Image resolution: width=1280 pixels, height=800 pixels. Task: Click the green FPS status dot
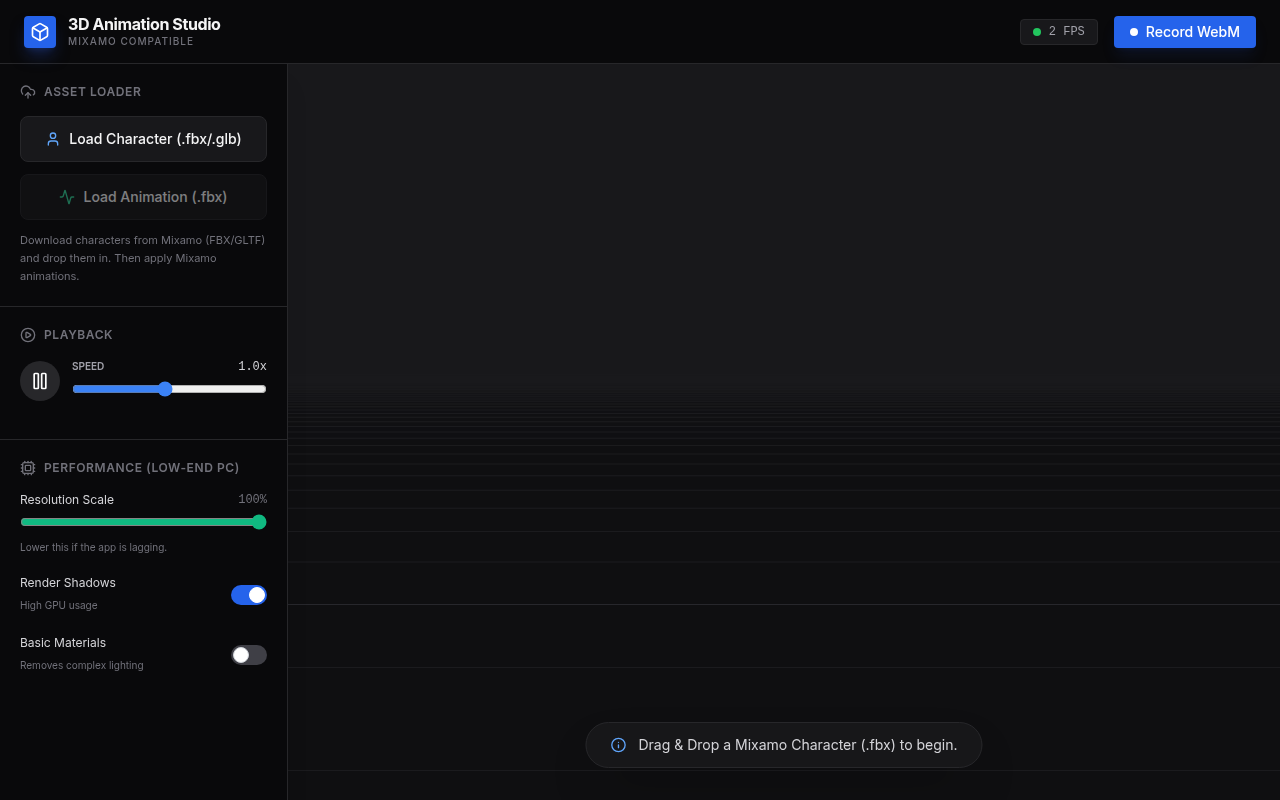1037,32
